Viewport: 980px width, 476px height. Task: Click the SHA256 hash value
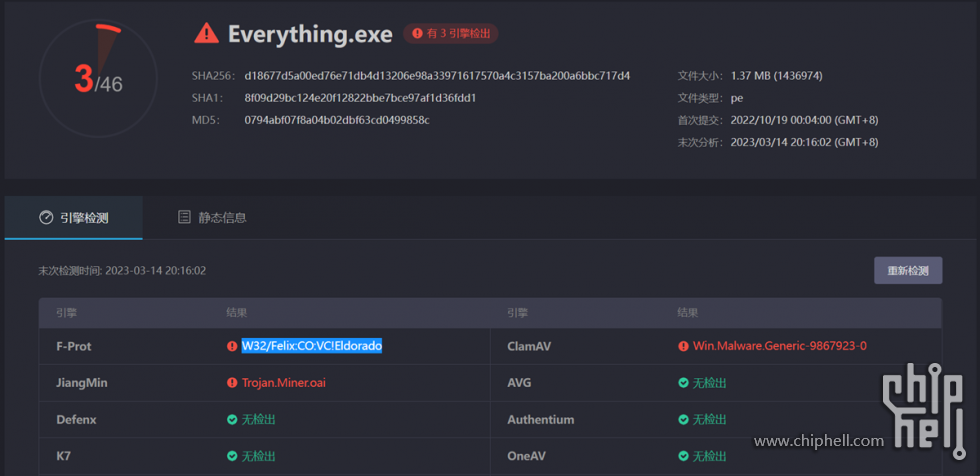pos(437,76)
